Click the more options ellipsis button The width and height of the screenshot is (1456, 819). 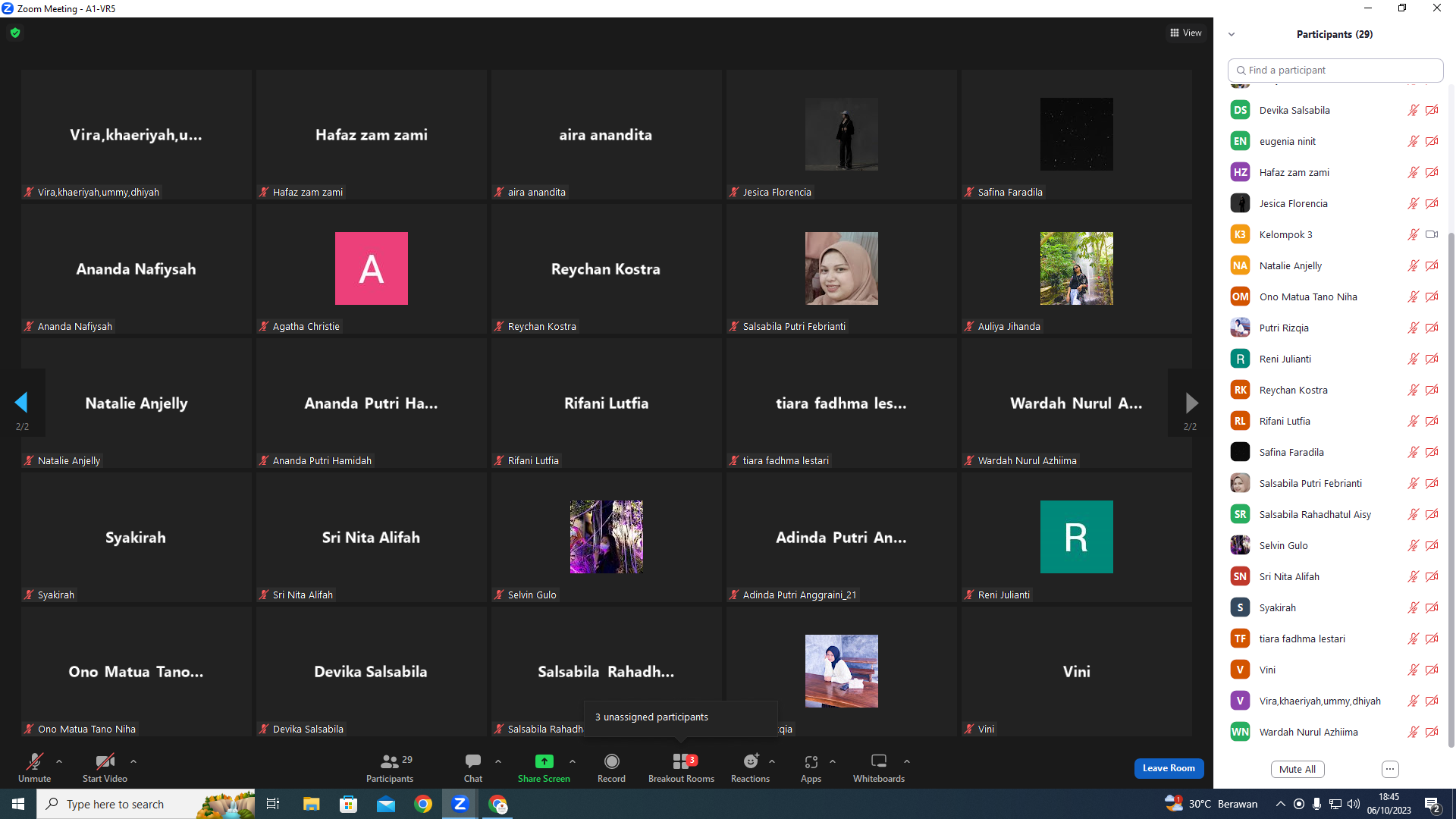[1390, 769]
